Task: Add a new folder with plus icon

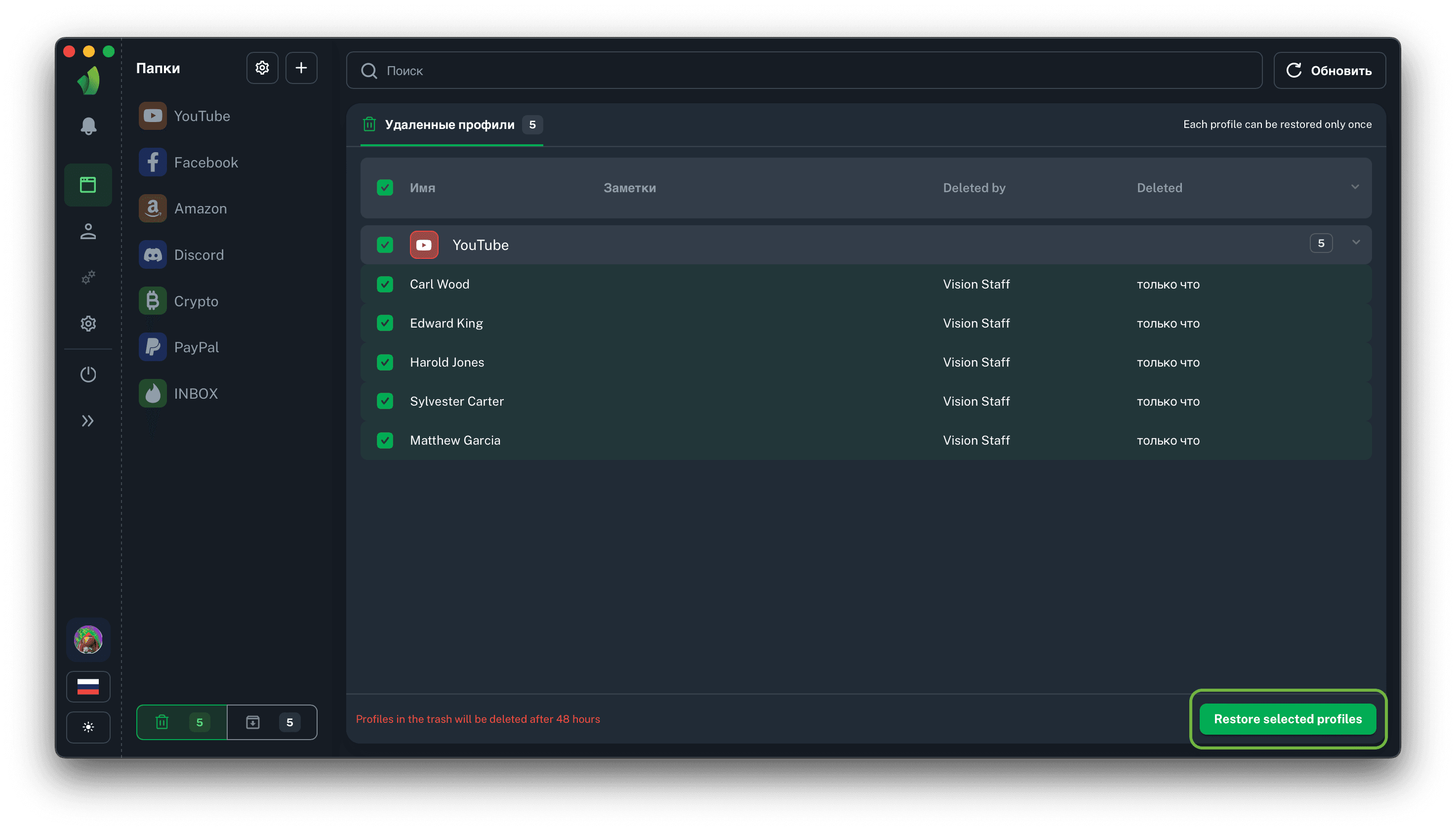Action: click(301, 68)
